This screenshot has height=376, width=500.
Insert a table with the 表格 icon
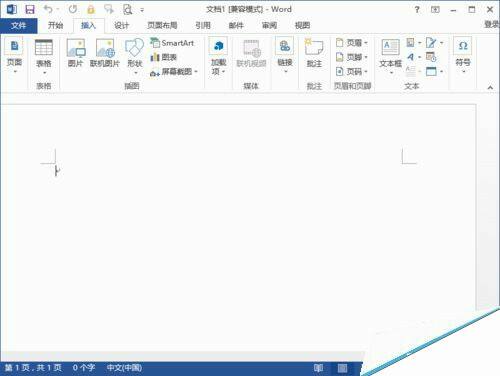pos(44,55)
